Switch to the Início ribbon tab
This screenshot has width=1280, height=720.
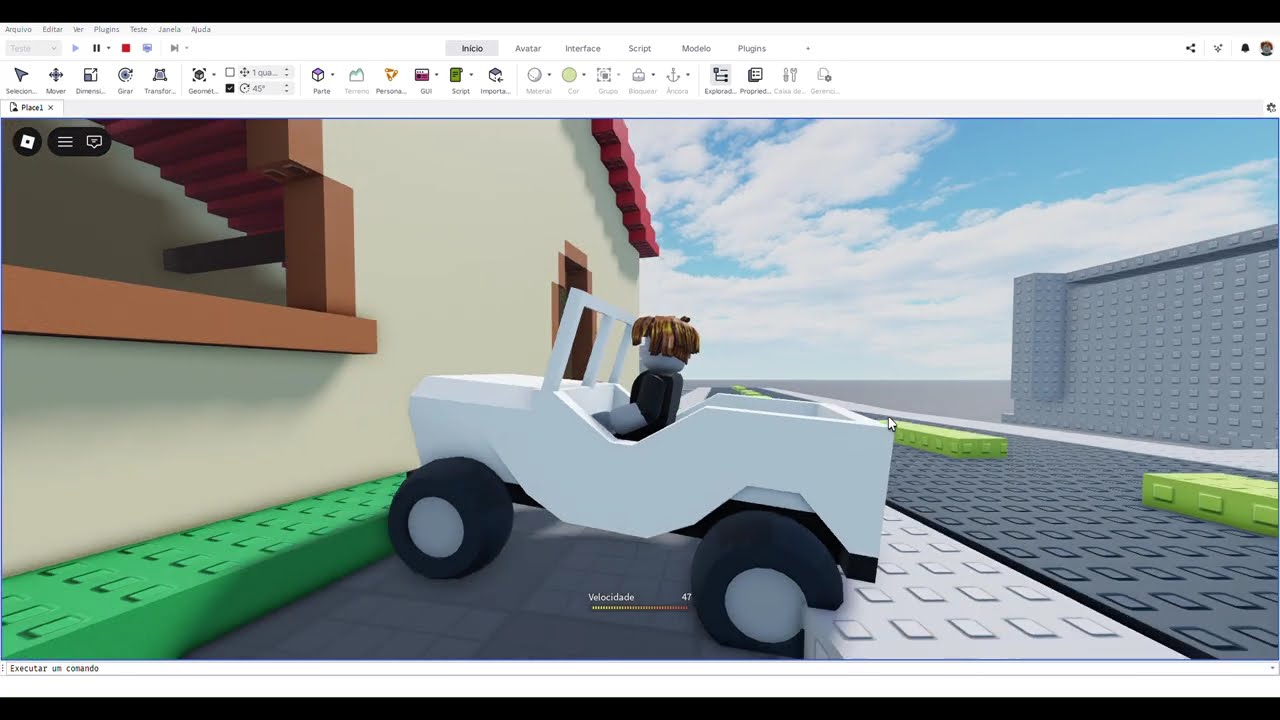pyautogui.click(x=472, y=48)
